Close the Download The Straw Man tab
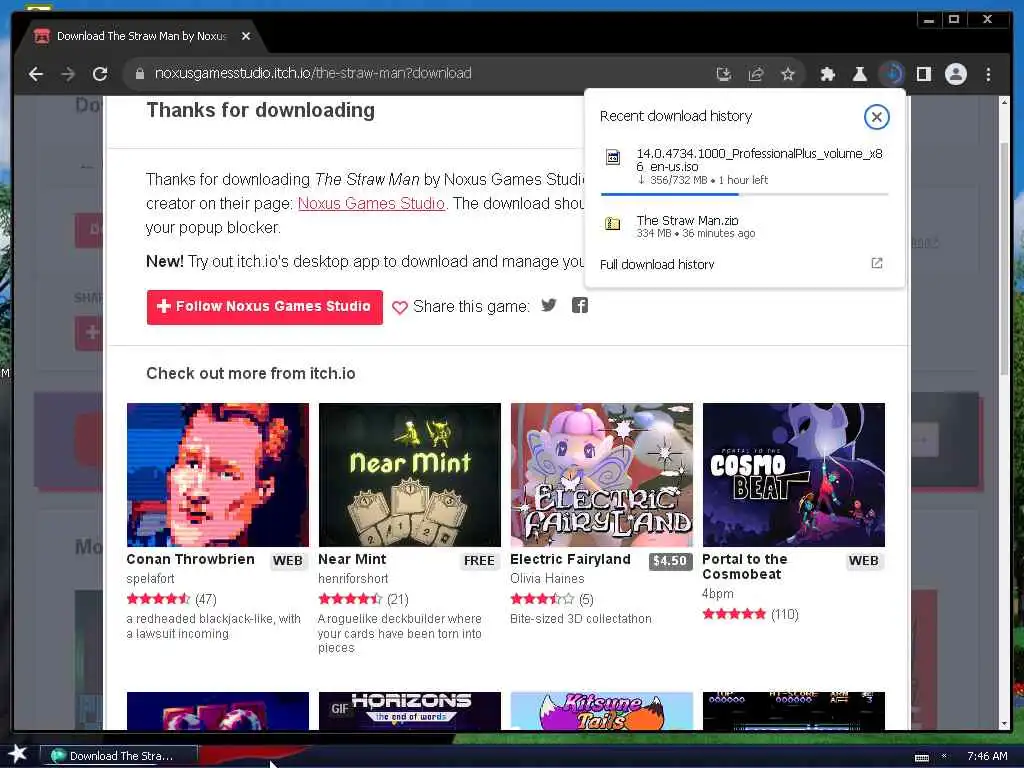1024x768 pixels. (x=246, y=36)
